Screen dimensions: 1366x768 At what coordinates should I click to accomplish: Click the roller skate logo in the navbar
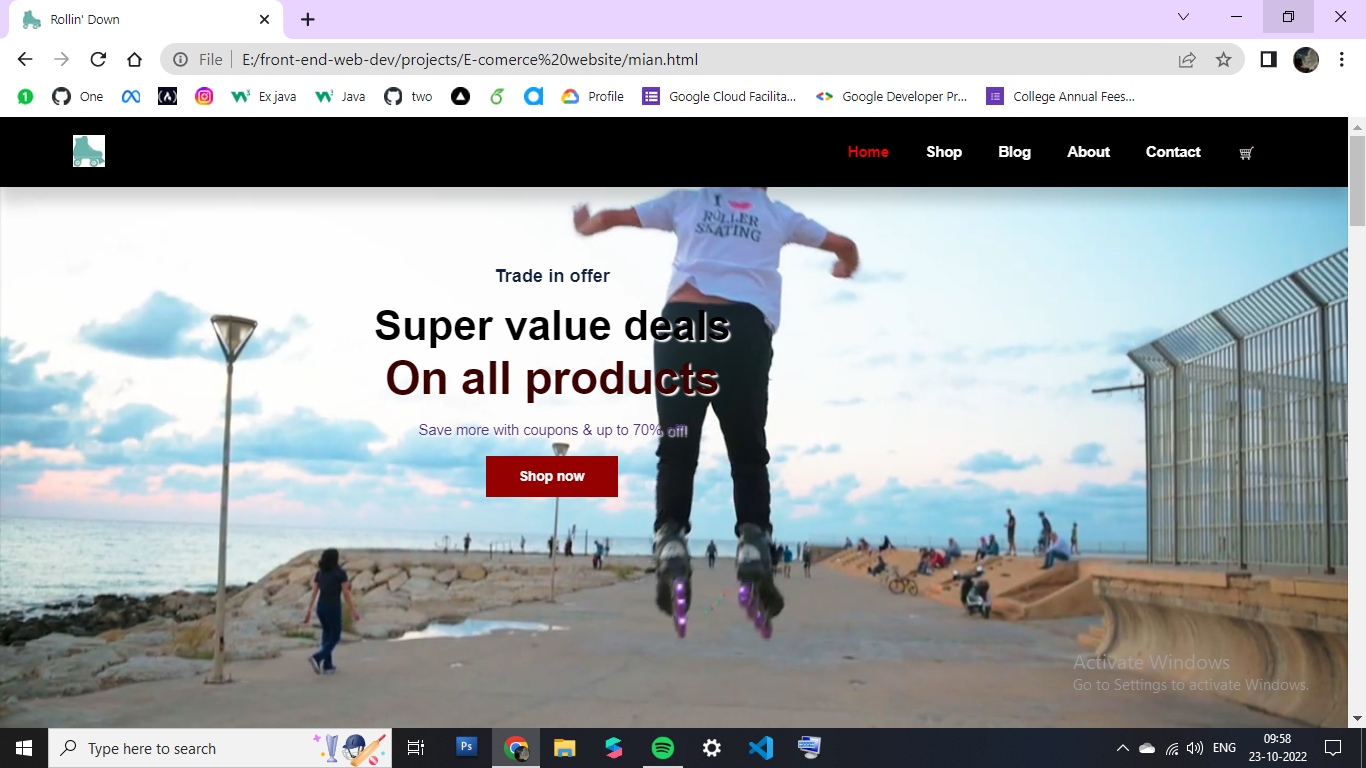point(88,151)
